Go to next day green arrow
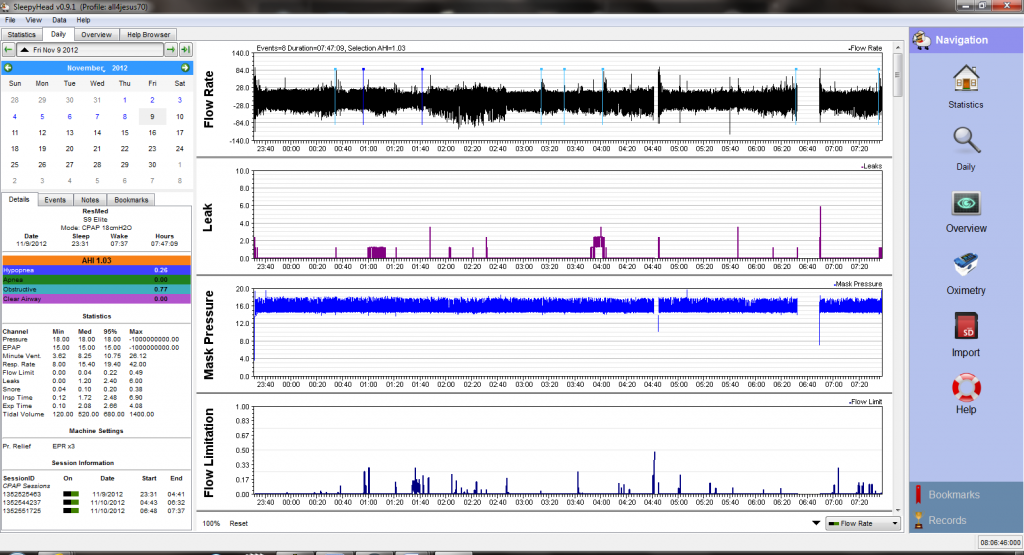Image resolution: width=1024 pixels, height=555 pixels. [x=170, y=50]
